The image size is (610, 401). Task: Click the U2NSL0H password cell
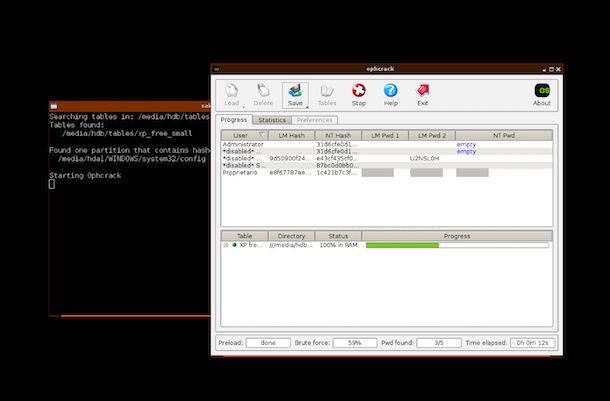click(424, 158)
